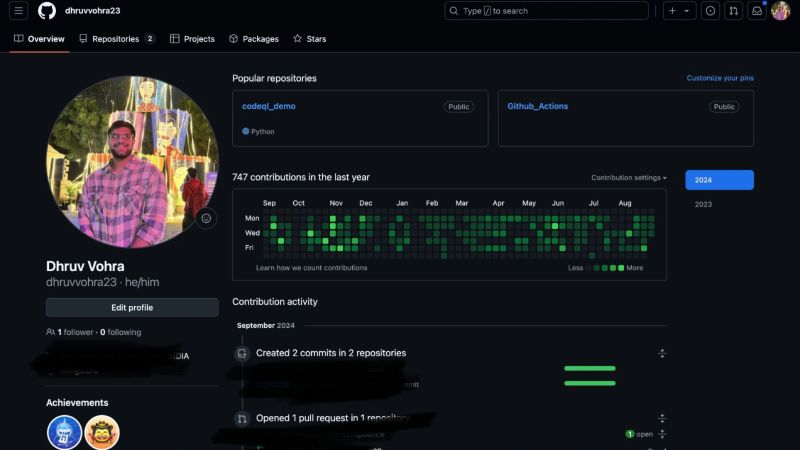Open the Github_Actions repository
Viewport: 800px width, 450px height.
click(x=537, y=106)
